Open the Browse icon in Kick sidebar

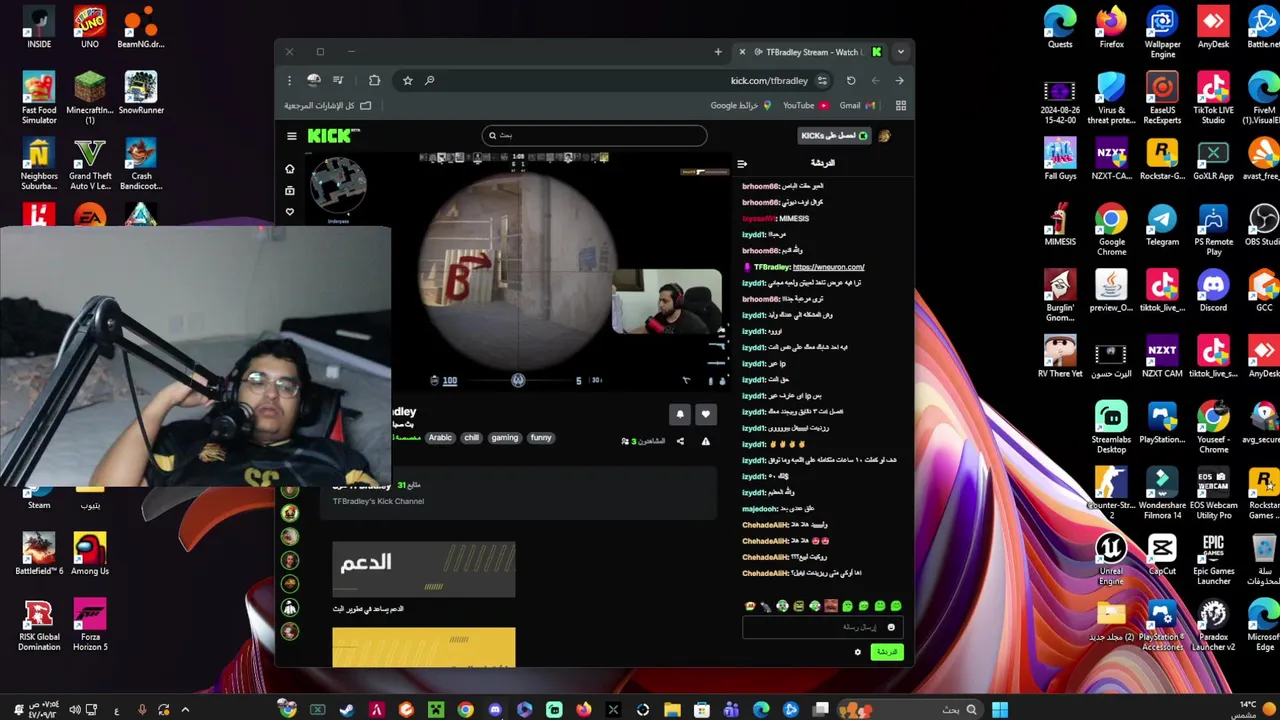[290, 190]
